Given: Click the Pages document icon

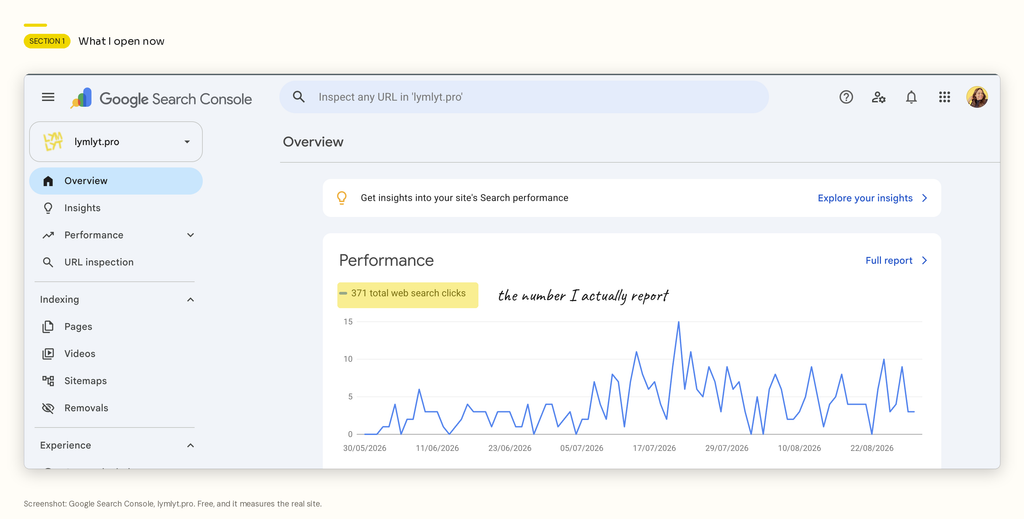Looking at the screenshot, I should point(48,327).
